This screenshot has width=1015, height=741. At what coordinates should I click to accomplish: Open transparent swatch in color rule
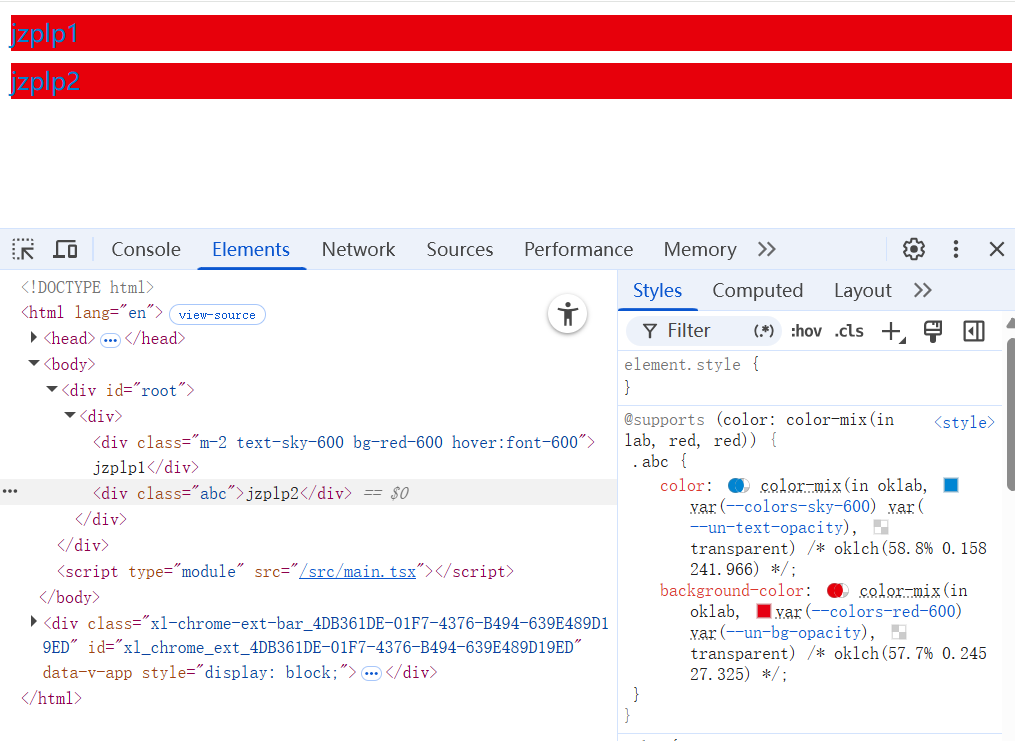point(881,527)
